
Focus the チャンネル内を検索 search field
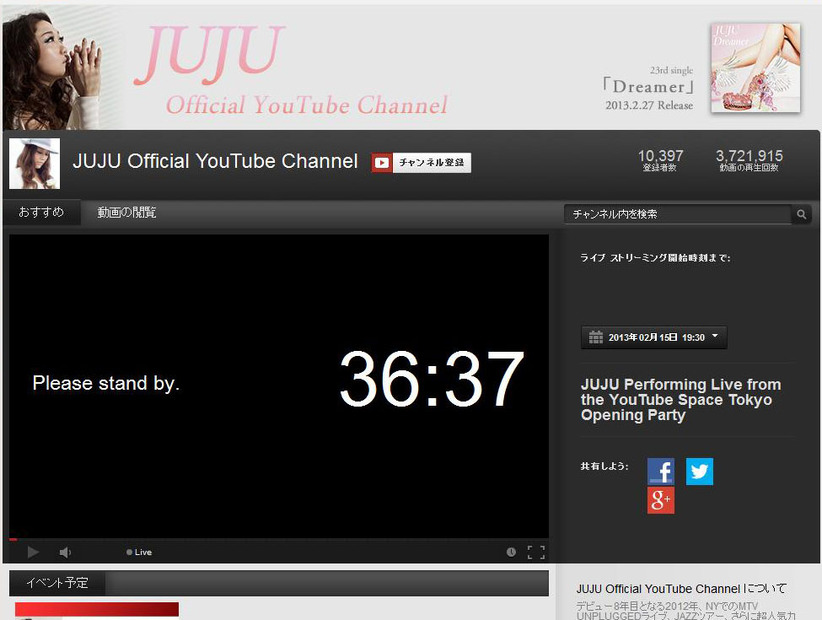[677, 214]
